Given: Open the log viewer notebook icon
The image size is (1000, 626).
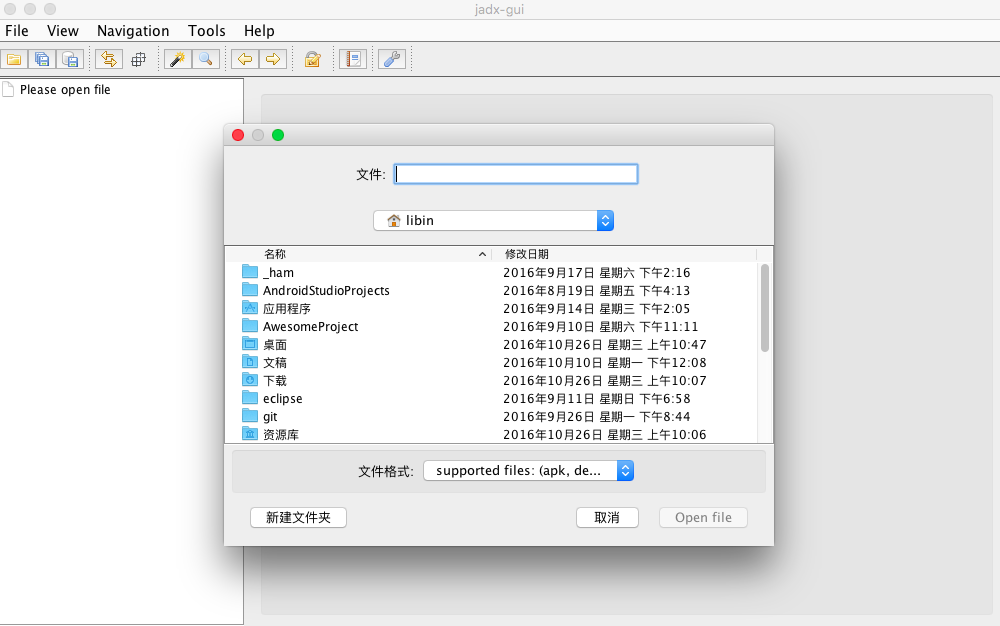Looking at the screenshot, I should [x=353, y=59].
